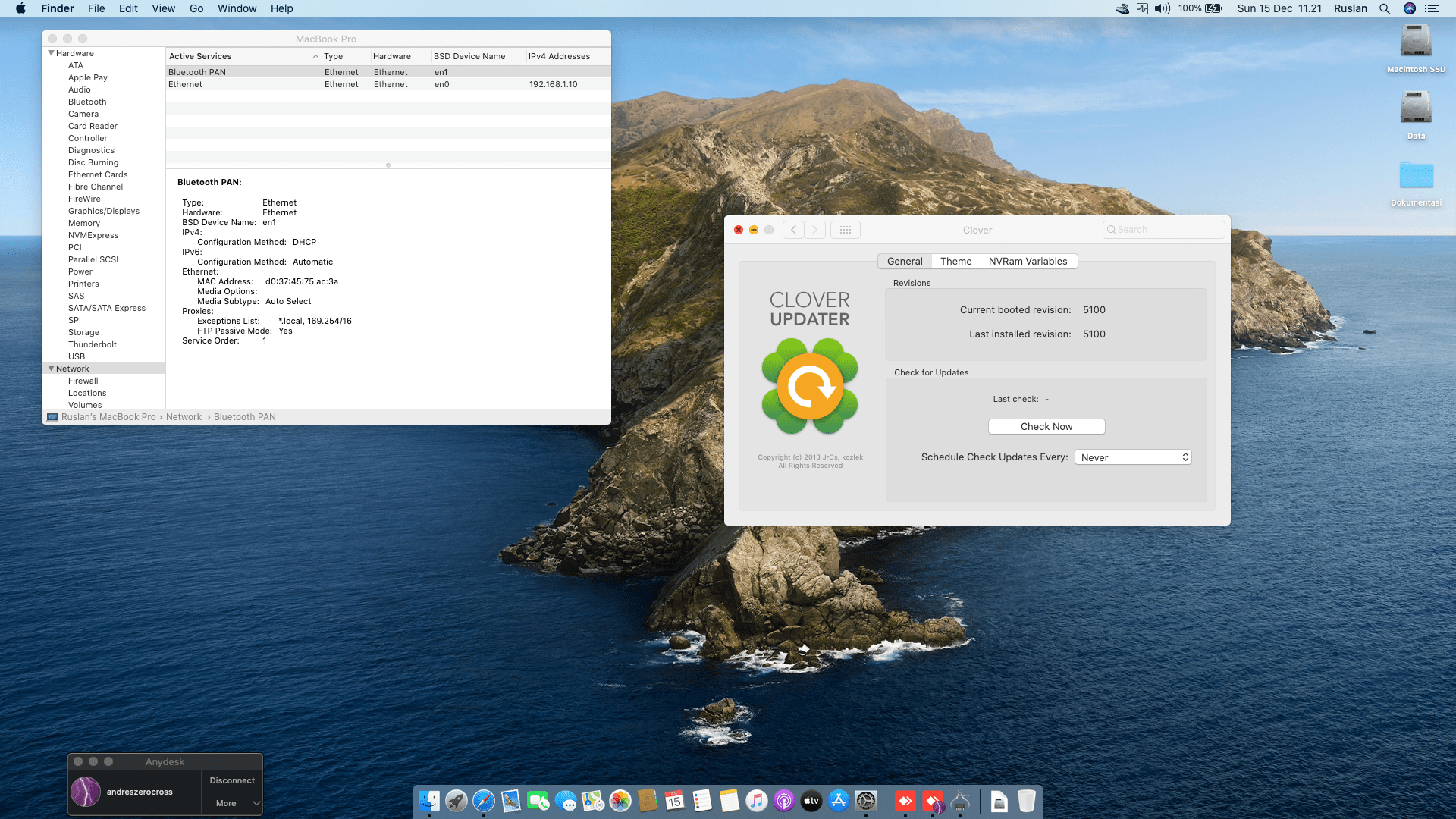The width and height of the screenshot is (1456, 819).
Task: Open the Go menu
Action: coord(196,8)
